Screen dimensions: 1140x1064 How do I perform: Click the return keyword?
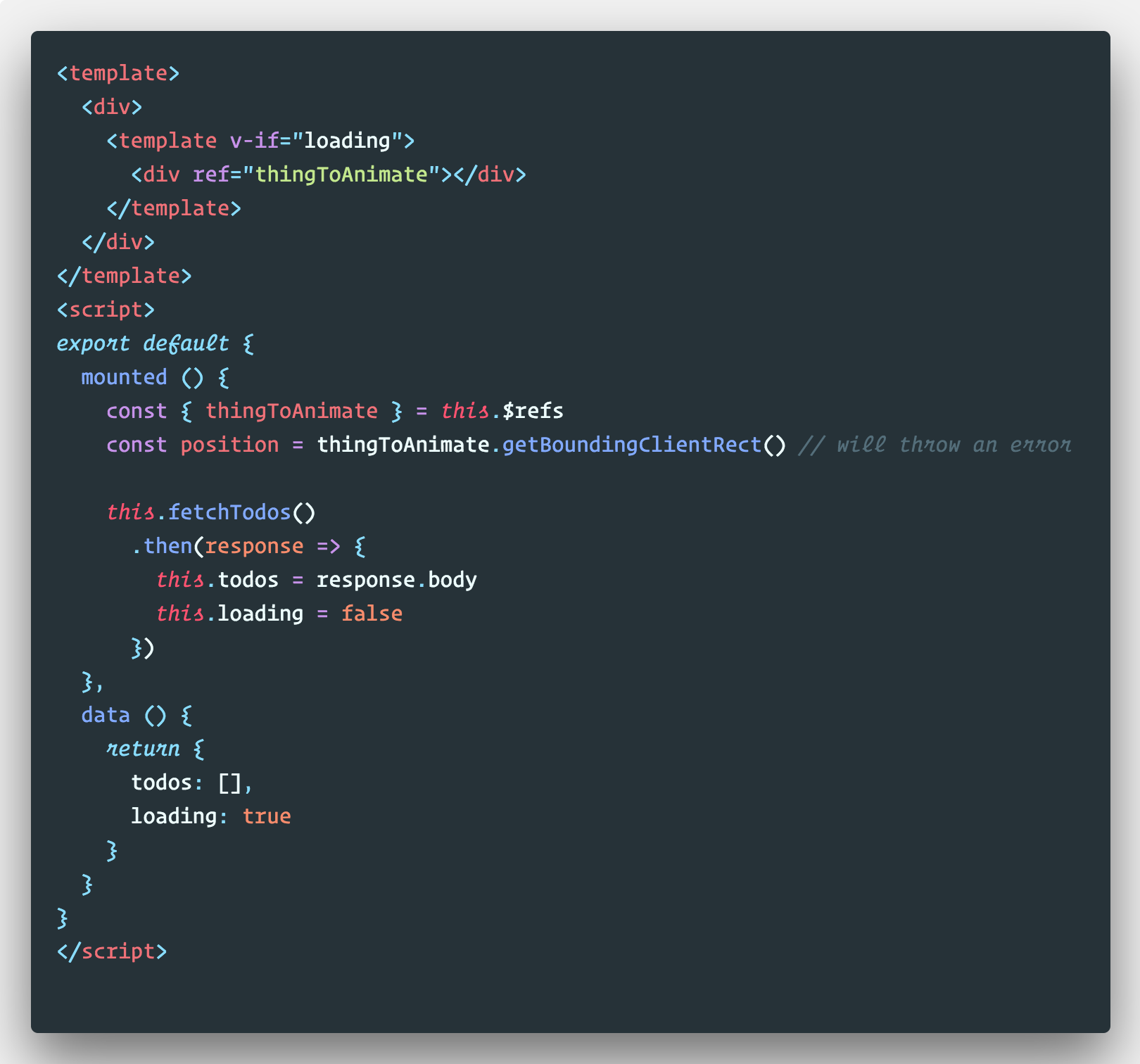click(143, 749)
